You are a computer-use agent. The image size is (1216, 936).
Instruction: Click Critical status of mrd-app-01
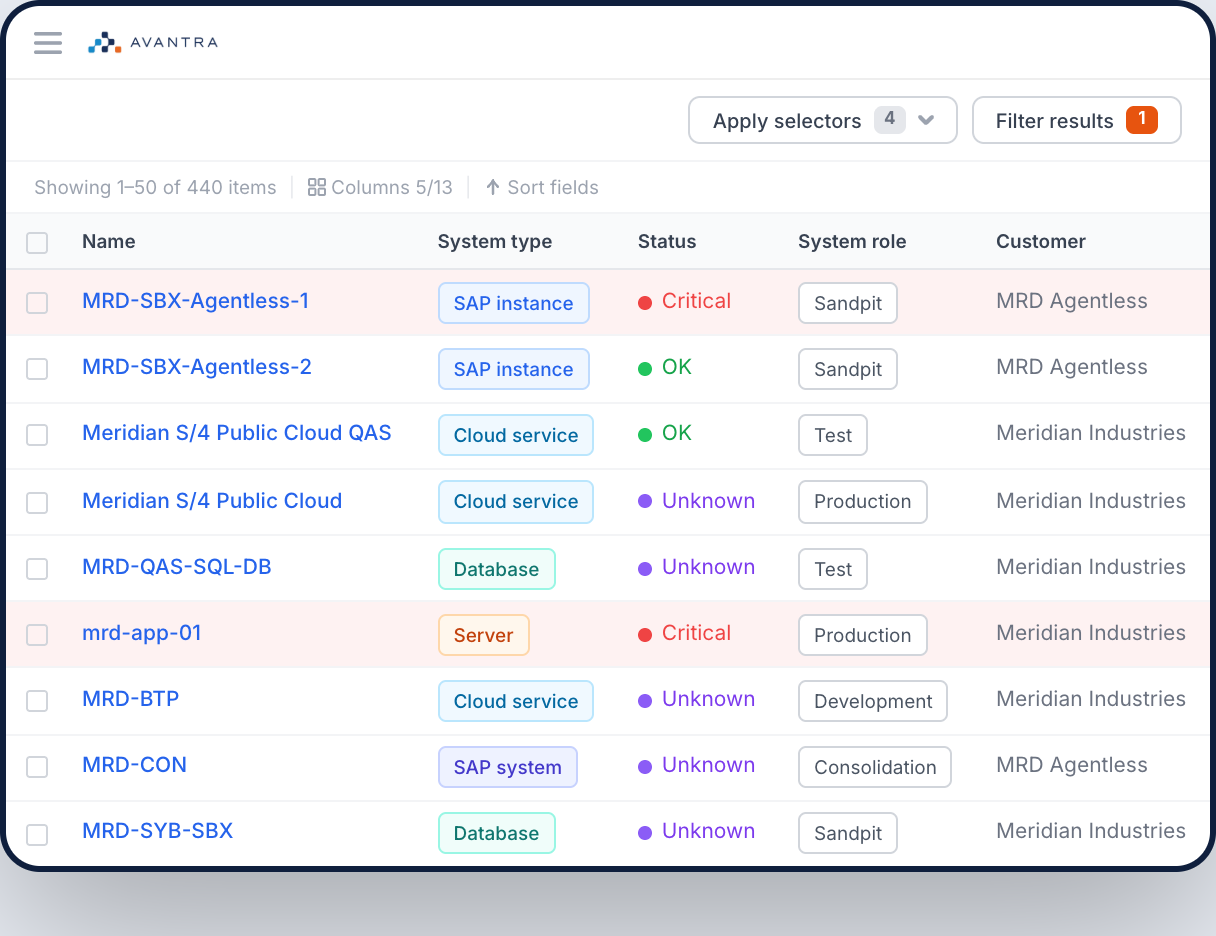click(x=685, y=633)
